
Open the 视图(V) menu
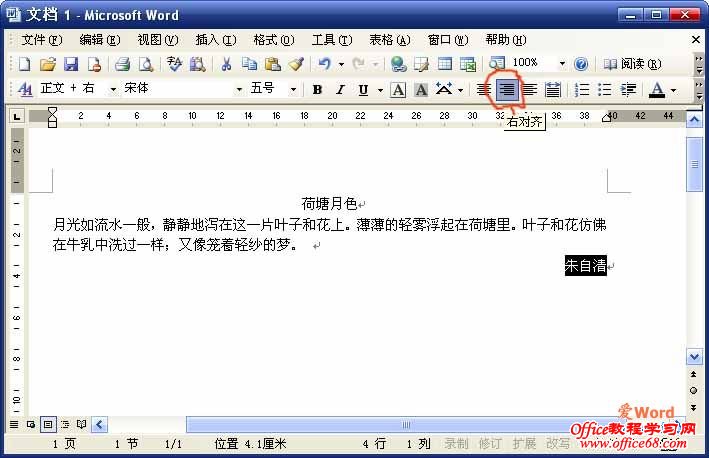click(158, 40)
